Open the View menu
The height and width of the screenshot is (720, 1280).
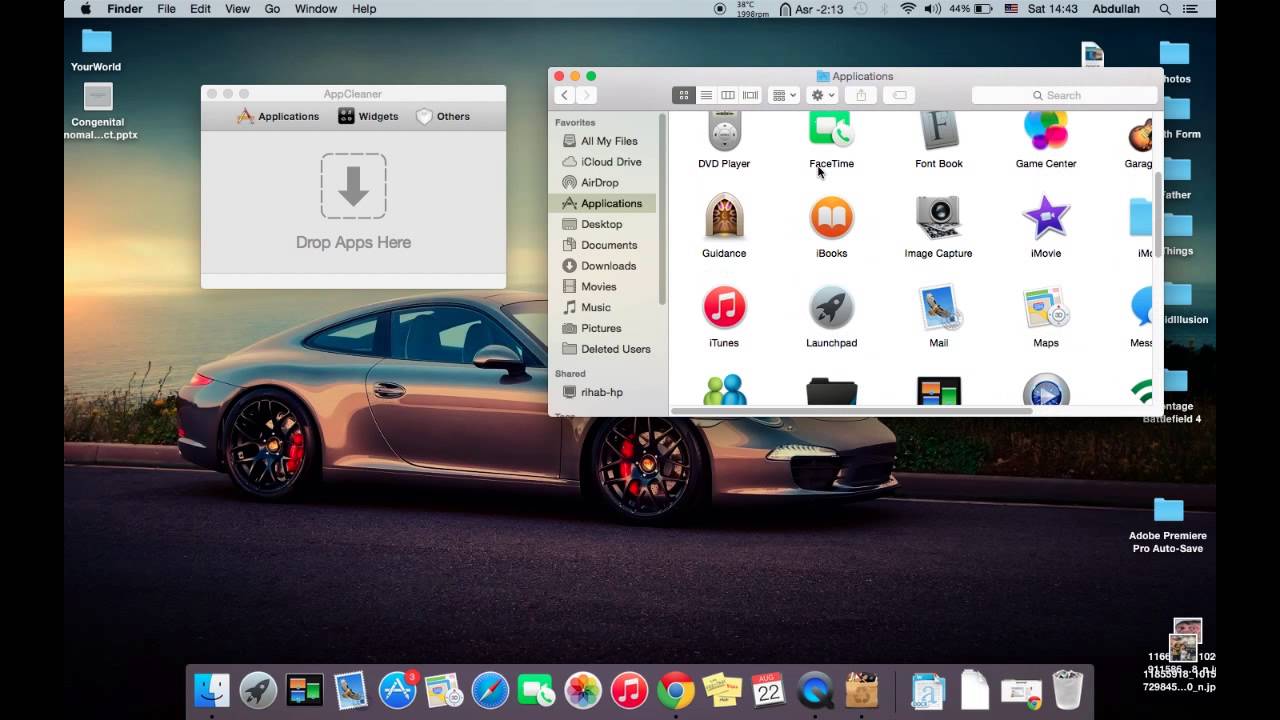[237, 9]
